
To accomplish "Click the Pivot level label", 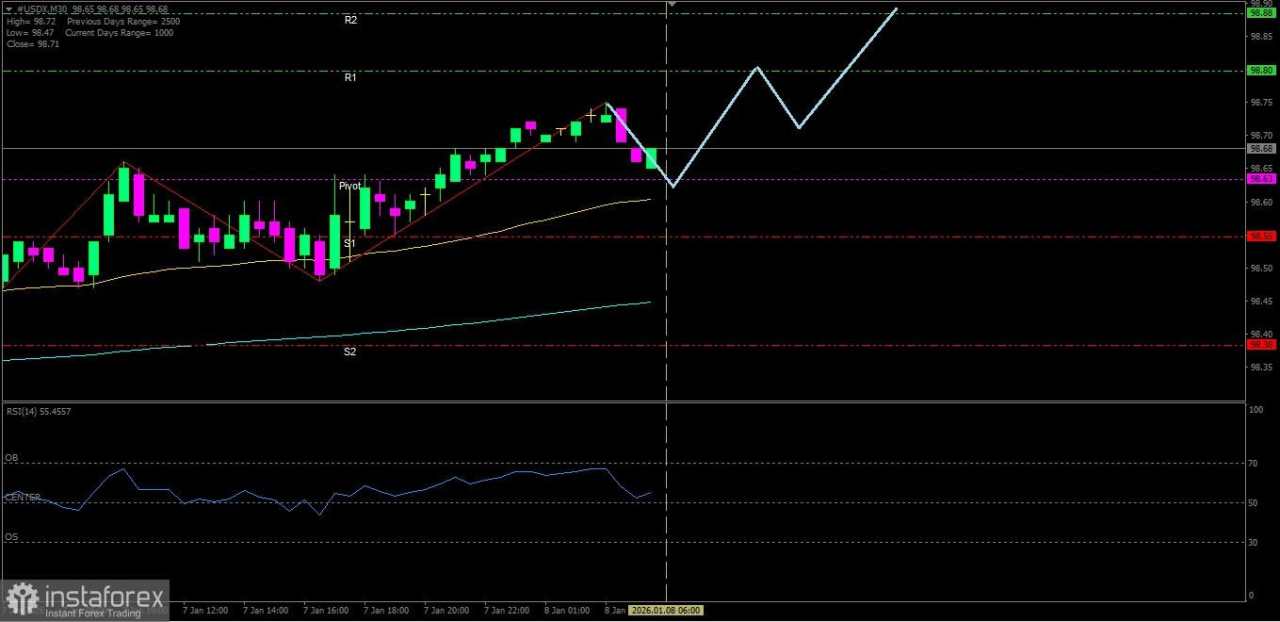I will (350, 186).
